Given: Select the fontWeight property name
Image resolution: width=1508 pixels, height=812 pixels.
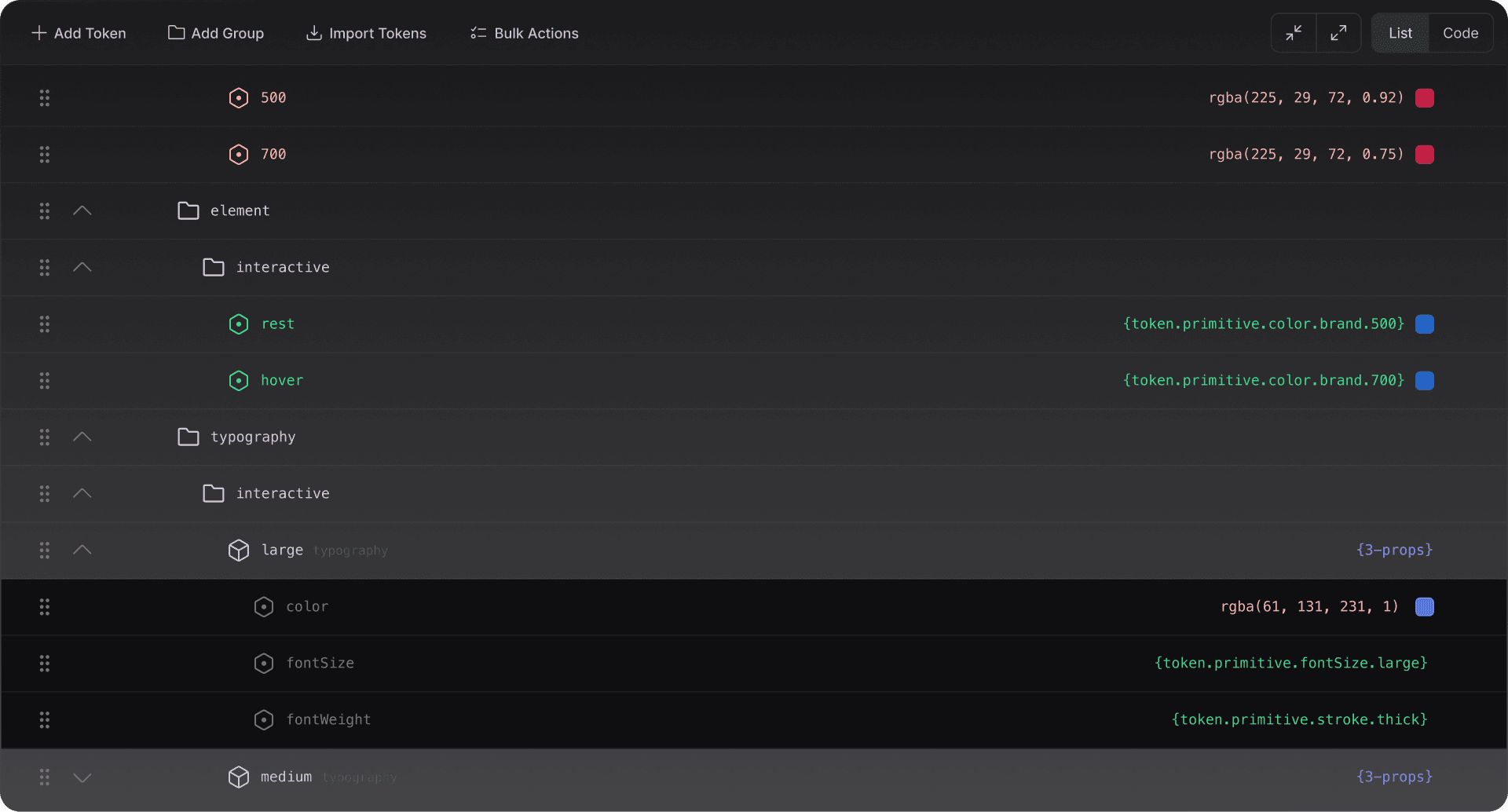Looking at the screenshot, I should 328,720.
